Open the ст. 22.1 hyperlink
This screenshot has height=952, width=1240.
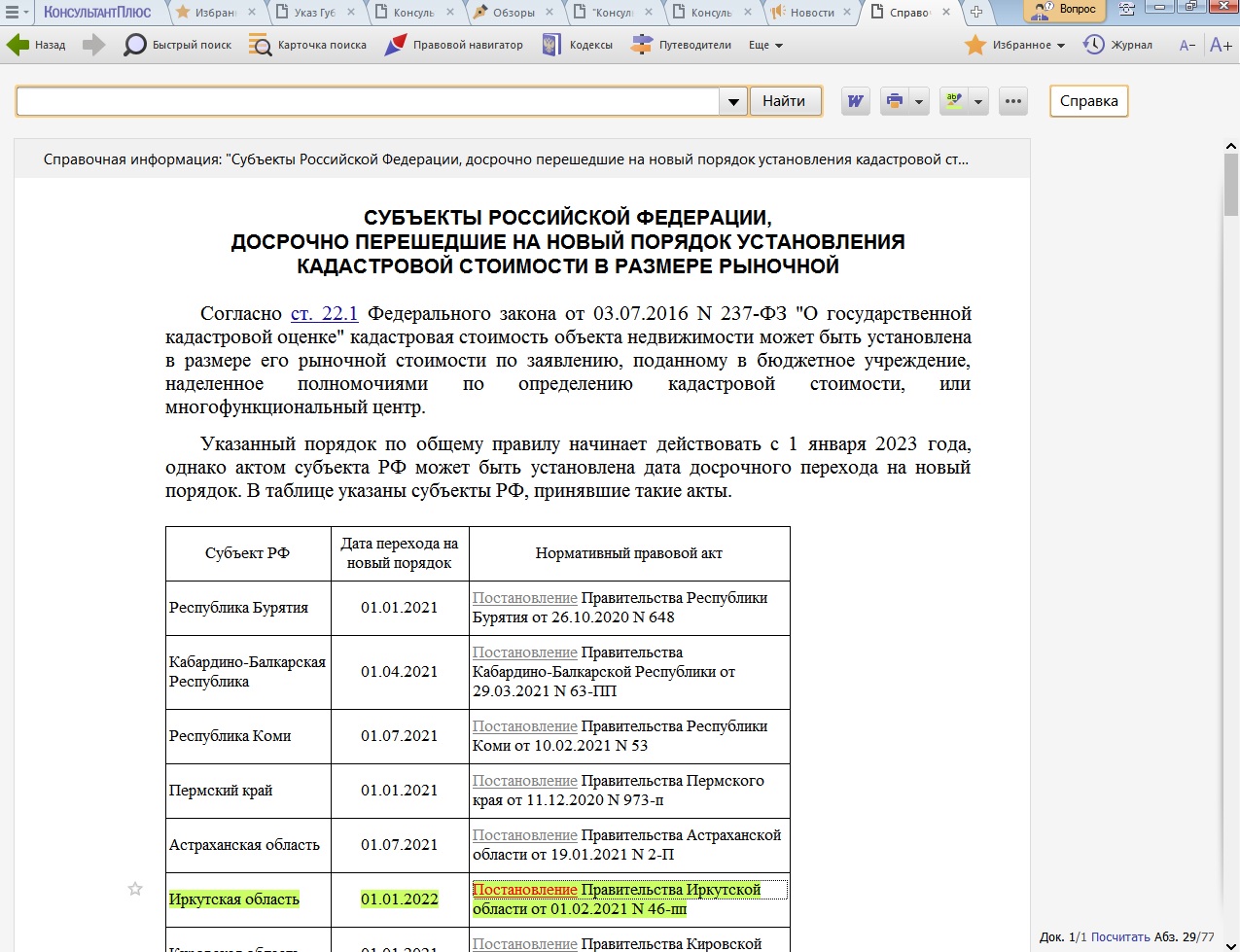324,313
